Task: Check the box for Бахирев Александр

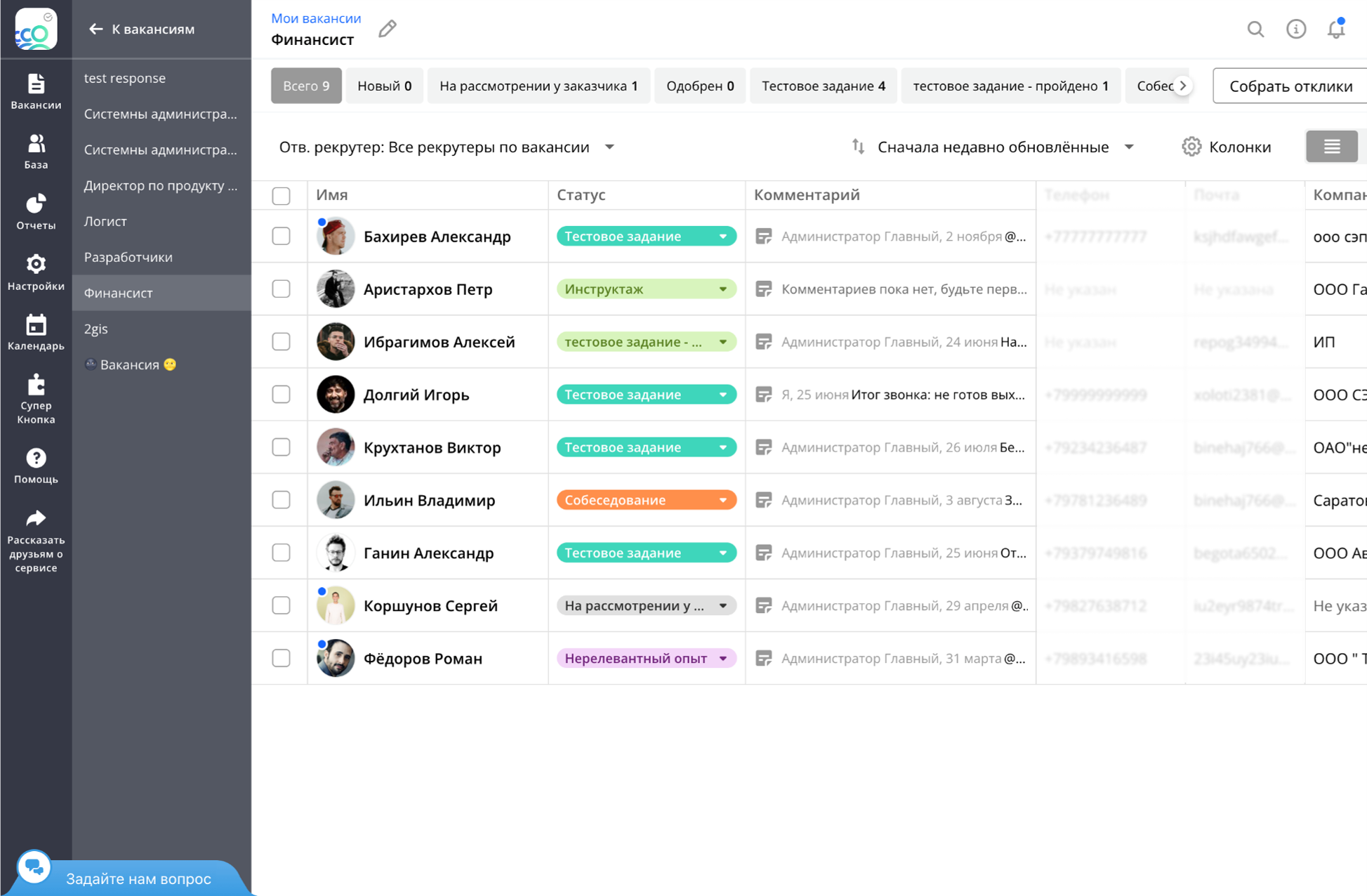Action: (x=281, y=236)
